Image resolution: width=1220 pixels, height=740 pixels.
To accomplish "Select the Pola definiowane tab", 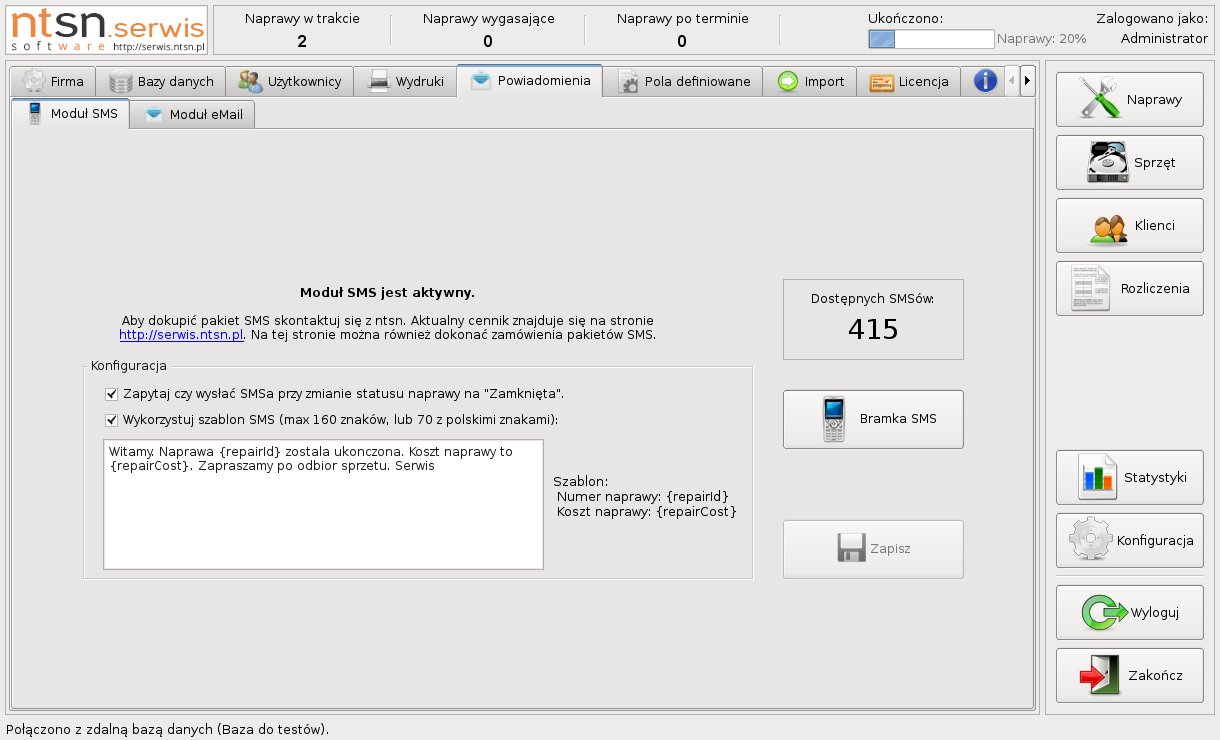I will (x=684, y=82).
